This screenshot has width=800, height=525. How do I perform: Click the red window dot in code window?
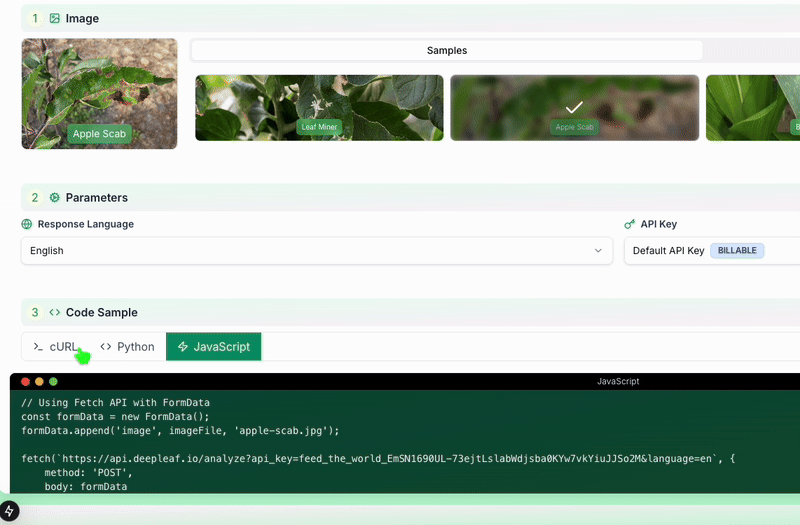[25, 382]
